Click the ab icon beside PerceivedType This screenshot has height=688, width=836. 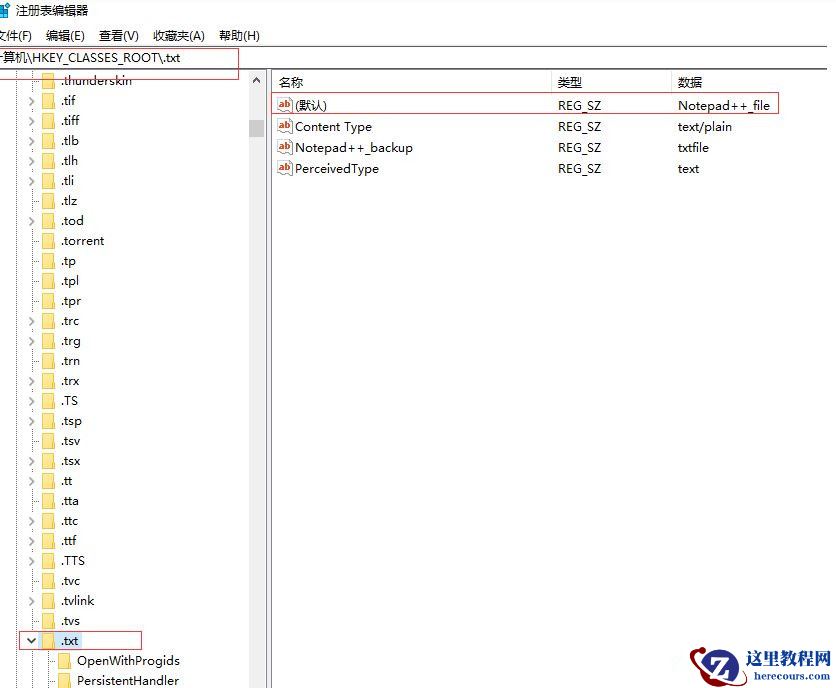[x=285, y=168]
